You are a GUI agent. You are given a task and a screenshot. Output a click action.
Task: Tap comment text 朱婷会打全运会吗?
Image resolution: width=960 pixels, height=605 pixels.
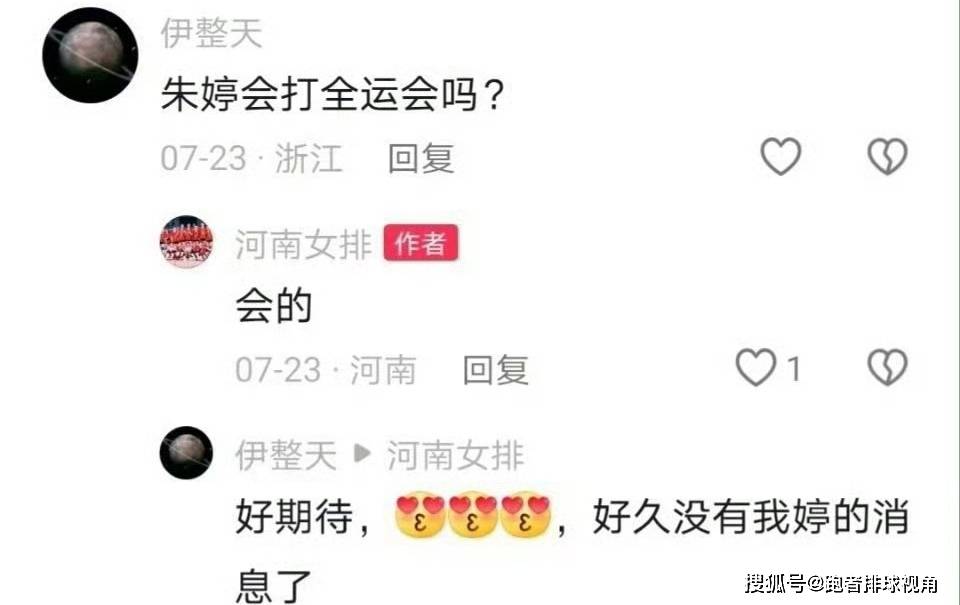[332, 95]
